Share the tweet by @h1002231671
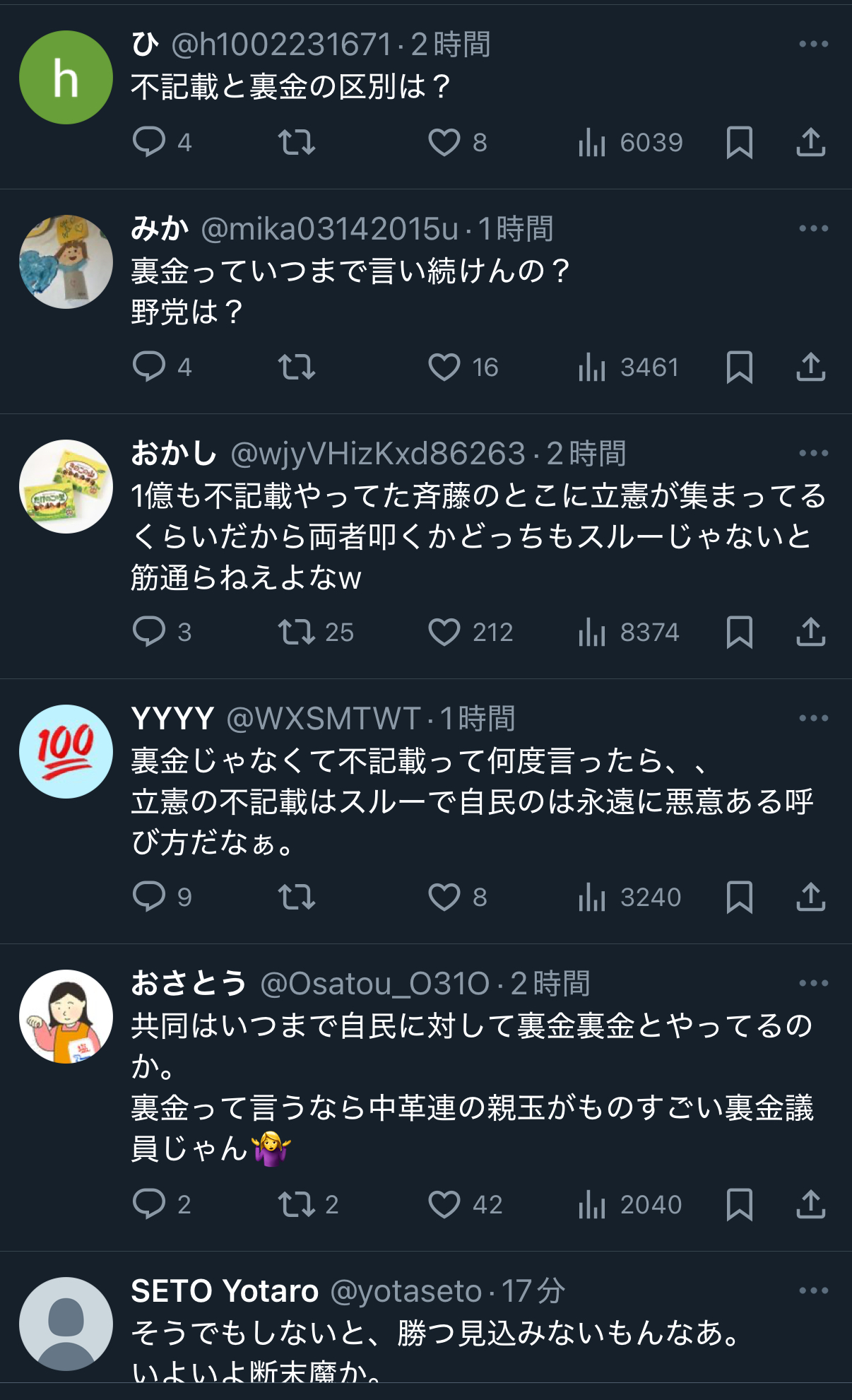 (x=811, y=142)
